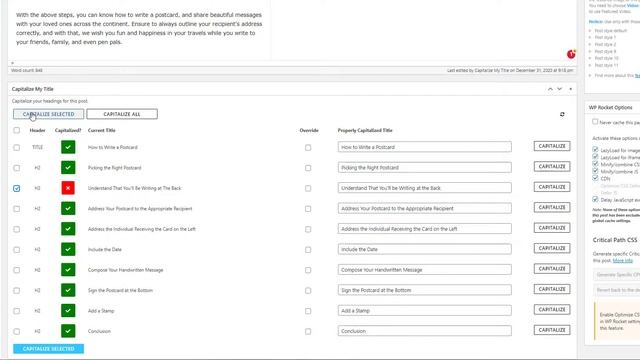The height and width of the screenshot is (360, 640).
Task: Click Generate Specific CPCSS button
Action: (x=618, y=275)
